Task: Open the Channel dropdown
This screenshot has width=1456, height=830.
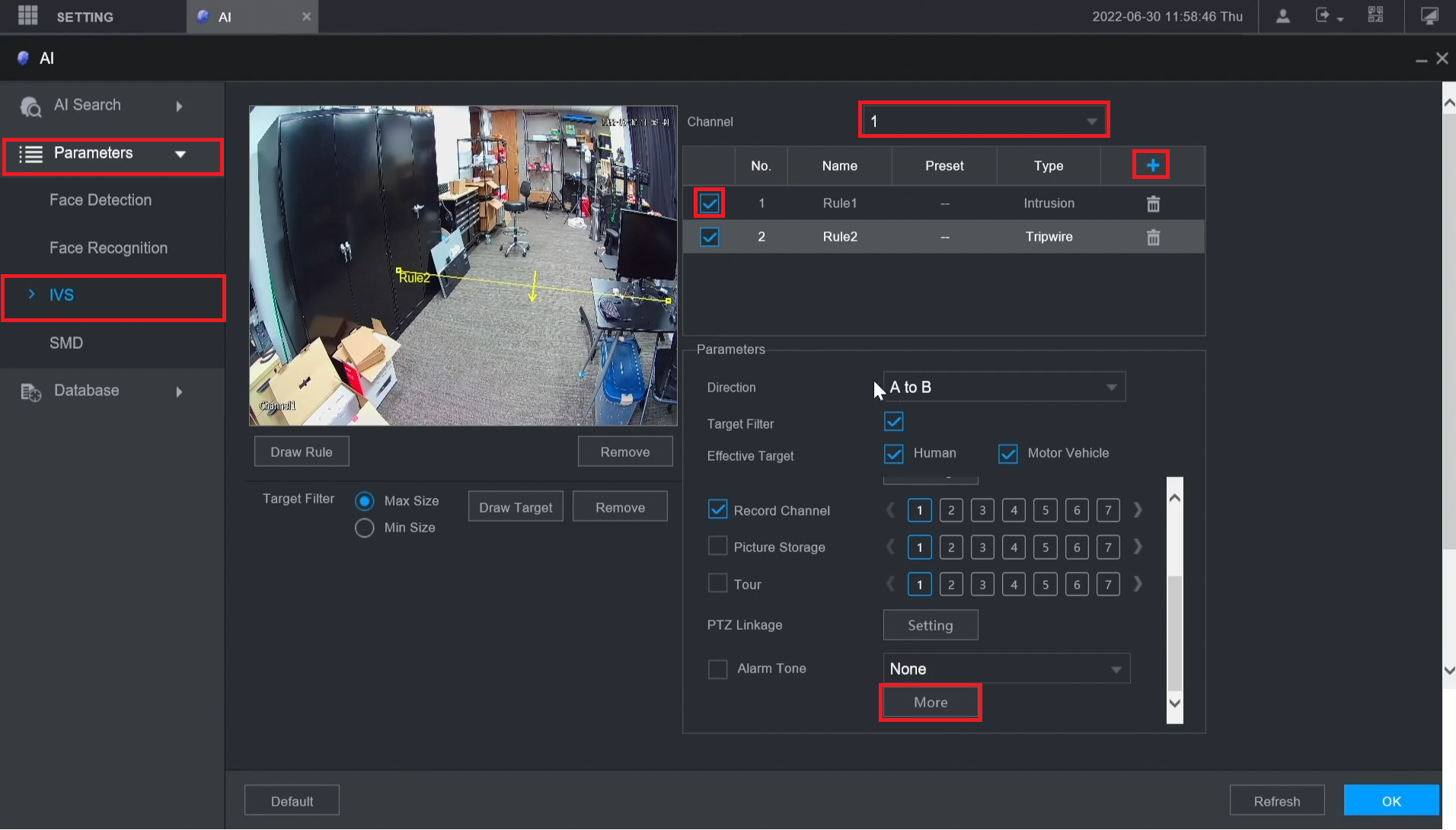Action: pos(983,121)
